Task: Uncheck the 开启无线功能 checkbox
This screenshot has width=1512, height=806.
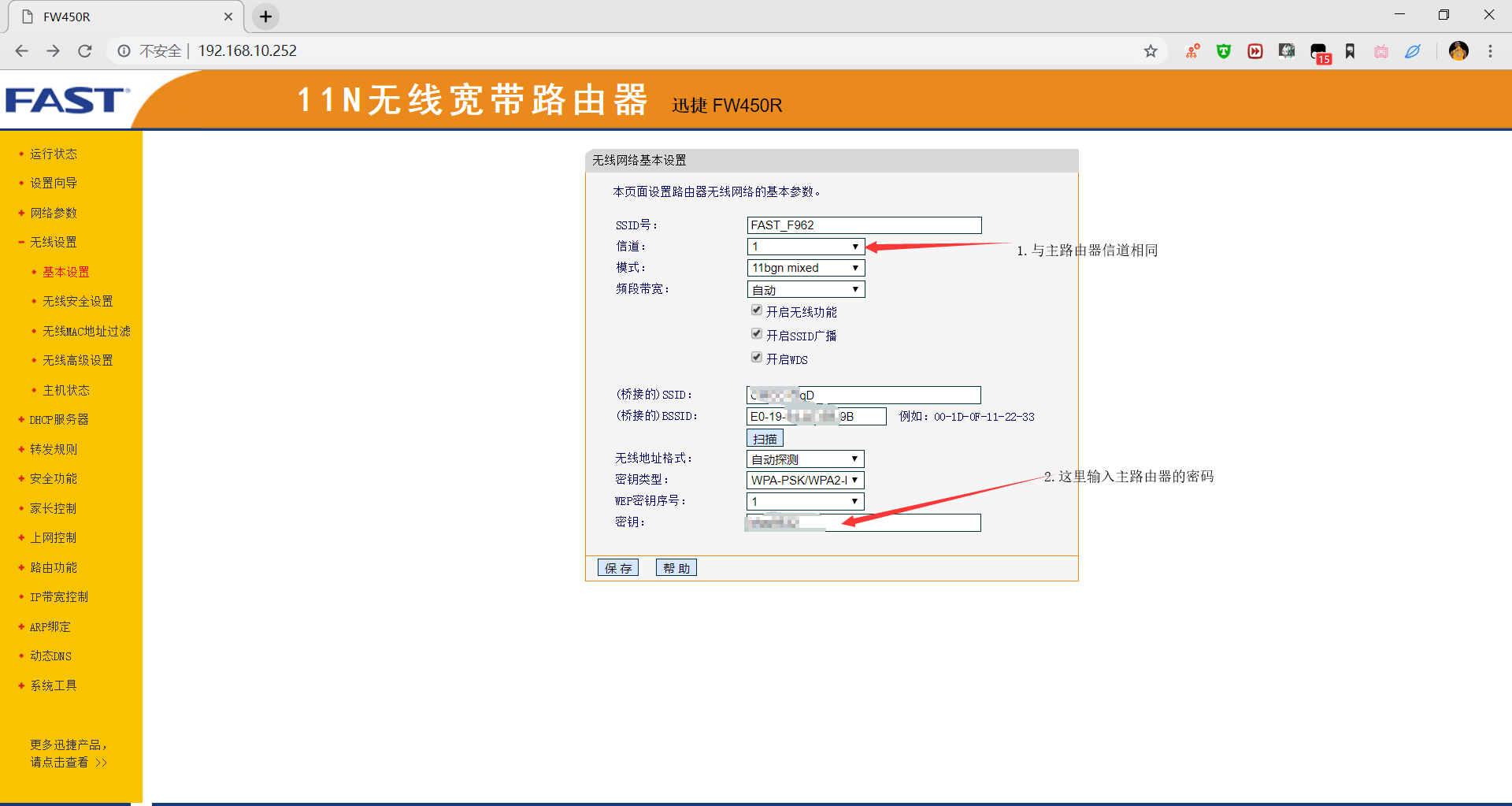Action: (x=756, y=310)
